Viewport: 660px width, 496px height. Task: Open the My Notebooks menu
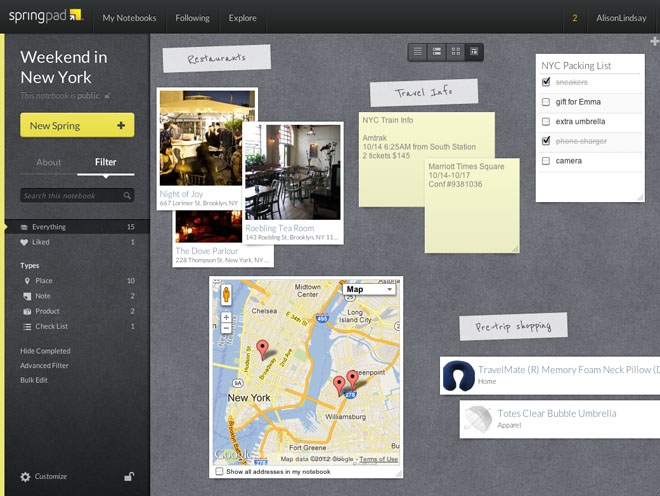(129, 18)
